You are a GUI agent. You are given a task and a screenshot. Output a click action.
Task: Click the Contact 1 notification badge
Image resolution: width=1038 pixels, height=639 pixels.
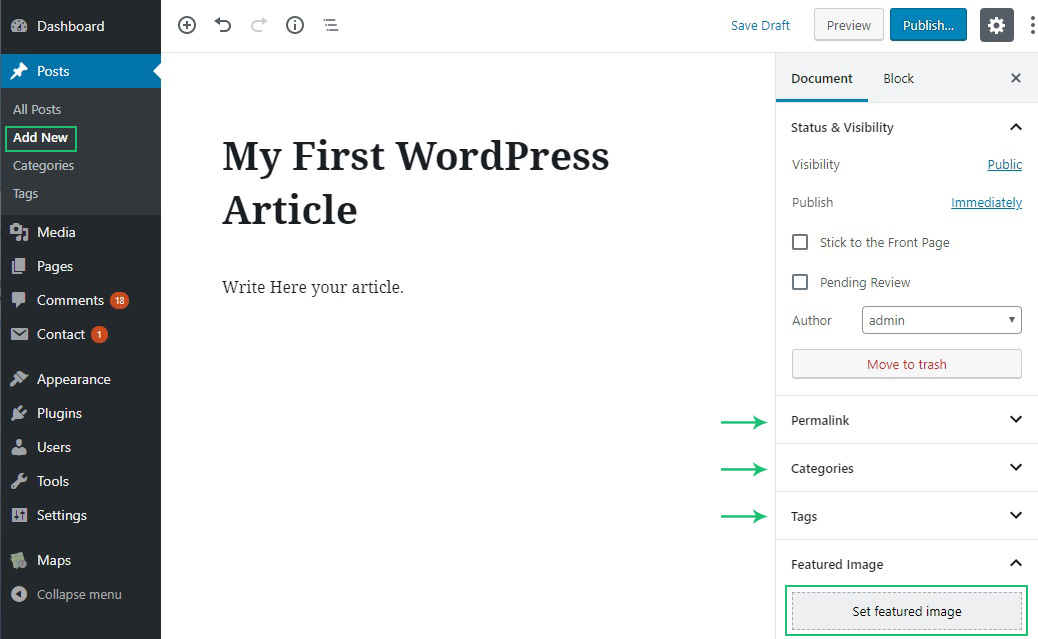tap(99, 334)
